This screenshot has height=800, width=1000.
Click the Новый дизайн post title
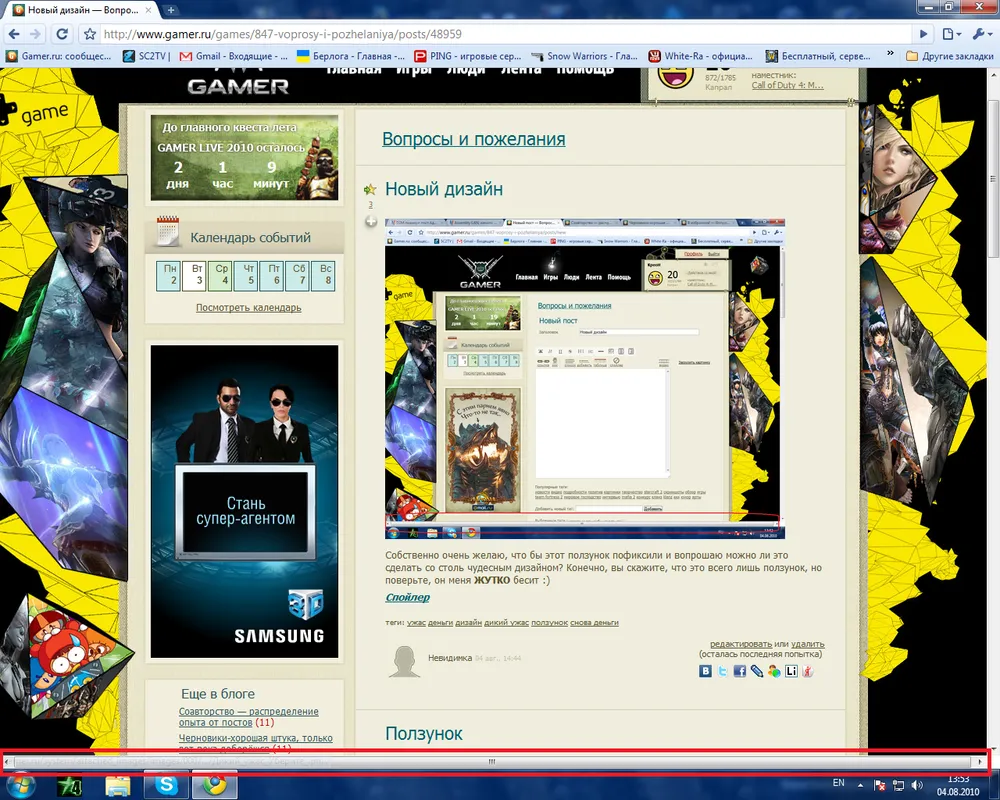click(x=444, y=189)
